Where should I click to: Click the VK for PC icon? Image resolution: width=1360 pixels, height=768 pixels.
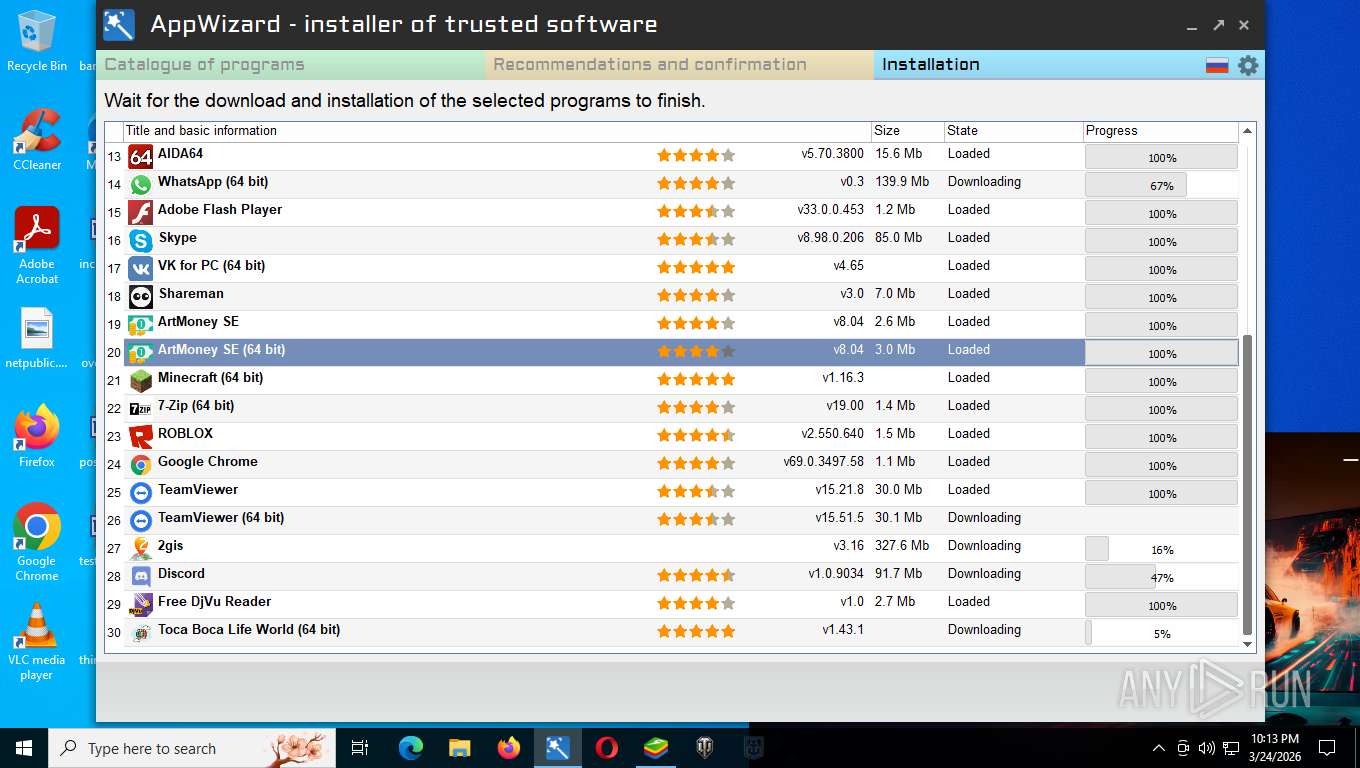point(141,269)
